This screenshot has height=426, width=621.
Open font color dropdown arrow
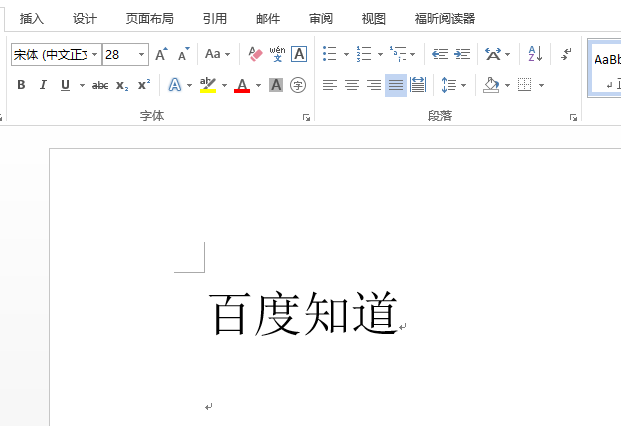[x=258, y=85]
